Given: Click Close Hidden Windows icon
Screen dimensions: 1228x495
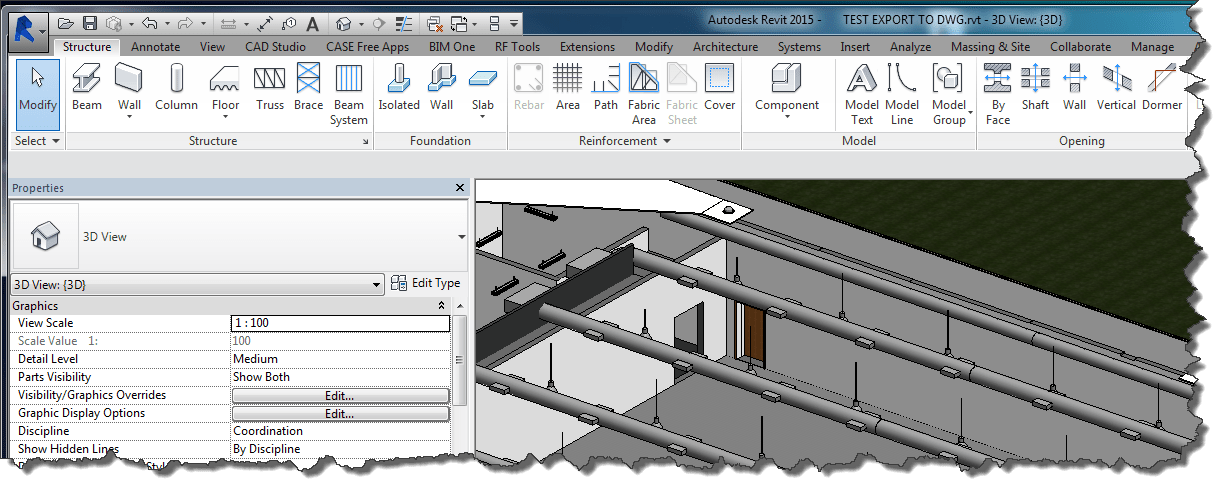Looking at the screenshot, I should (435, 22).
